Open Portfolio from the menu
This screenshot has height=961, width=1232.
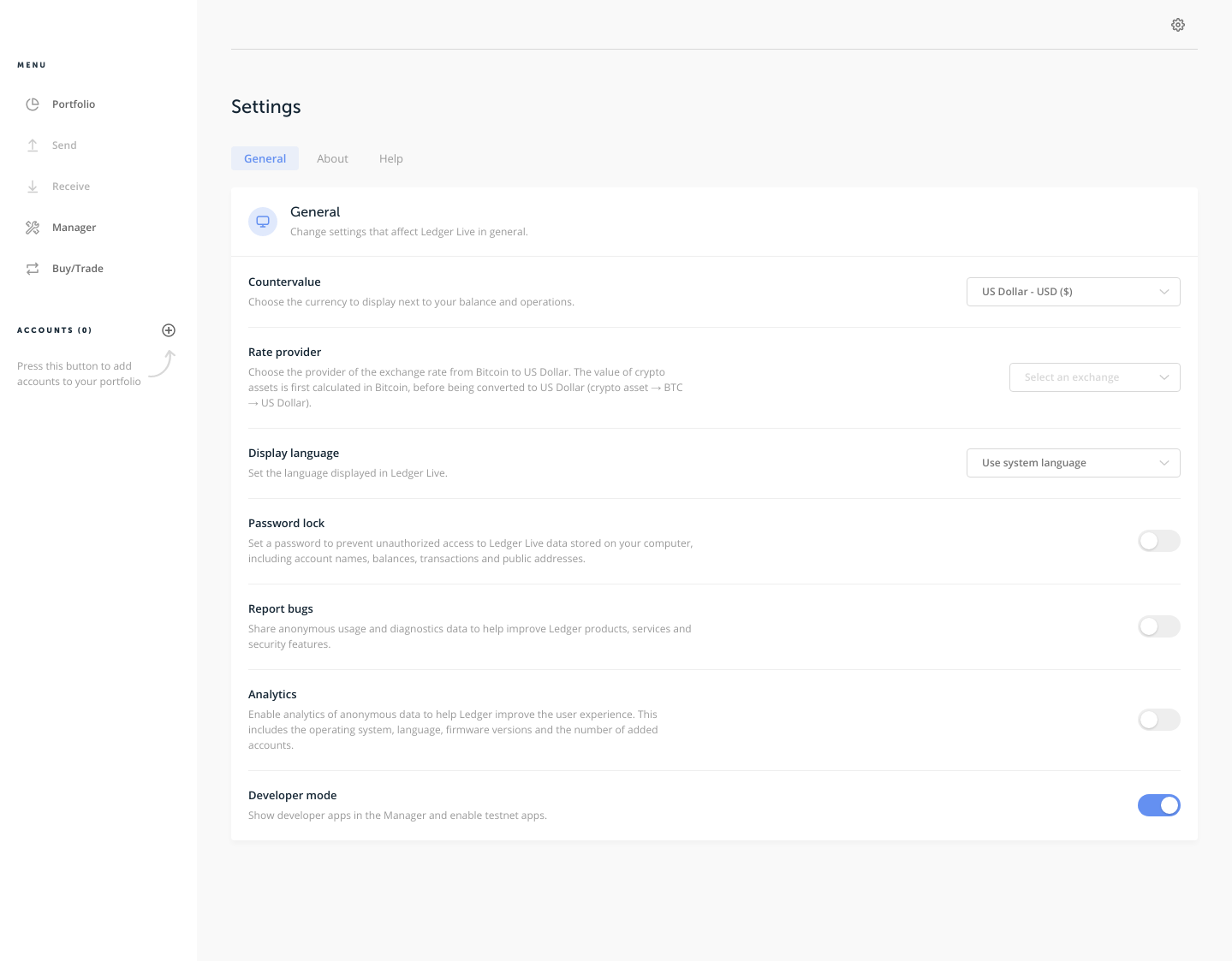74,104
